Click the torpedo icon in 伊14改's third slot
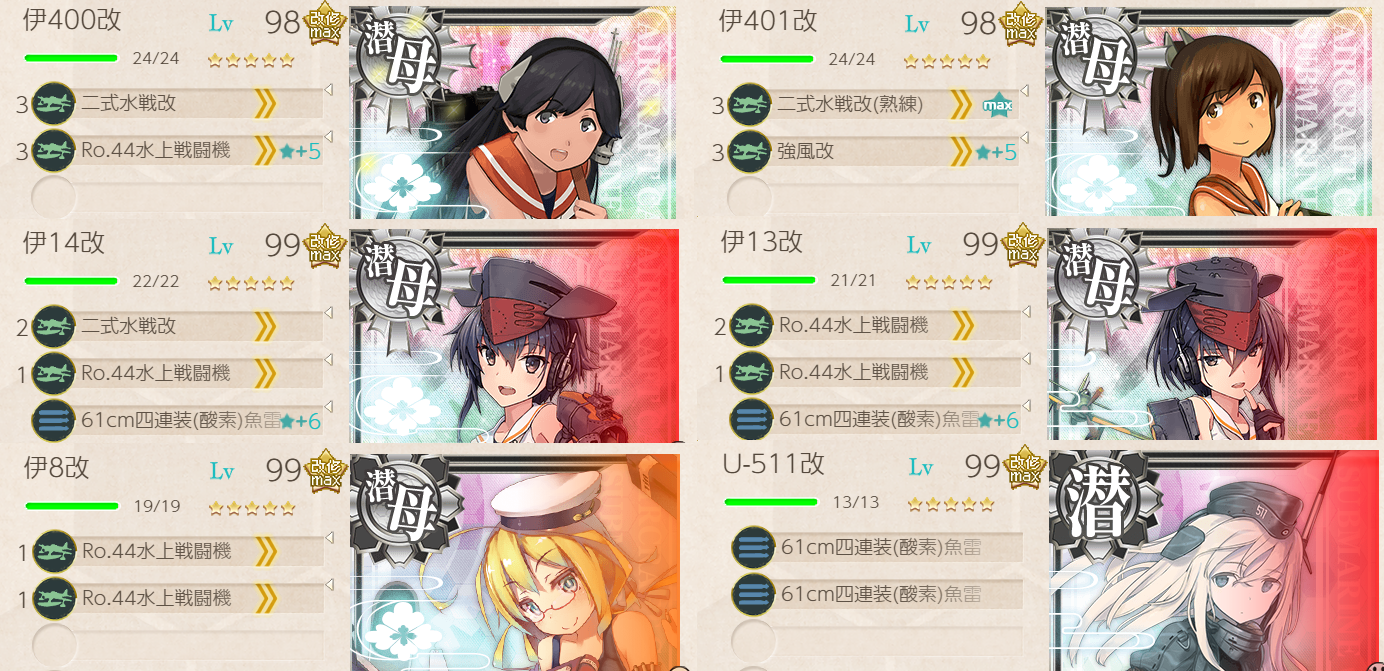Image resolution: width=1384 pixels, height=671 pixels. point(54,420)
